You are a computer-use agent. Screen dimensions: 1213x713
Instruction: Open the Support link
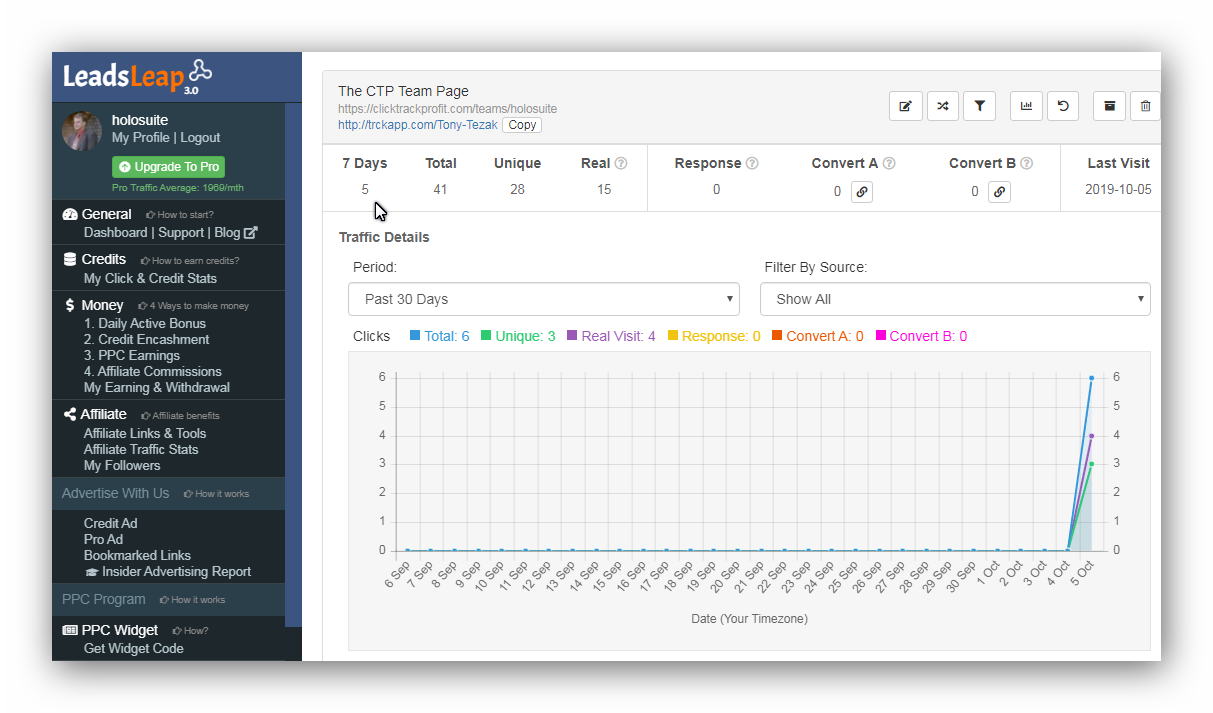coord(180,232)
